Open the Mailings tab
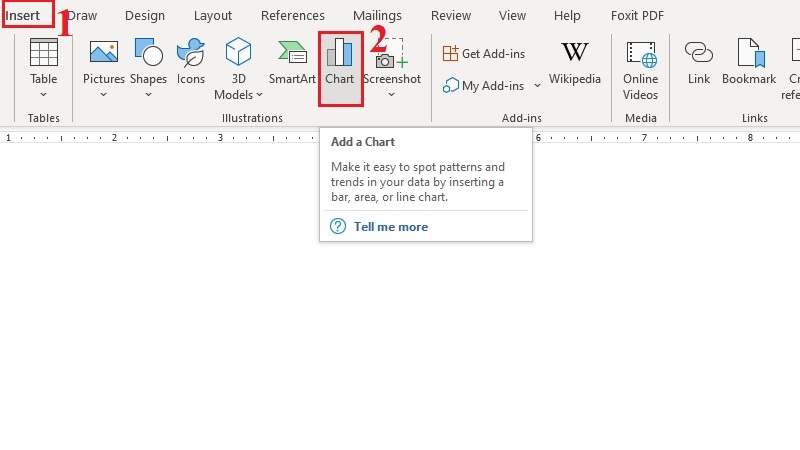 tap(378, 16)
